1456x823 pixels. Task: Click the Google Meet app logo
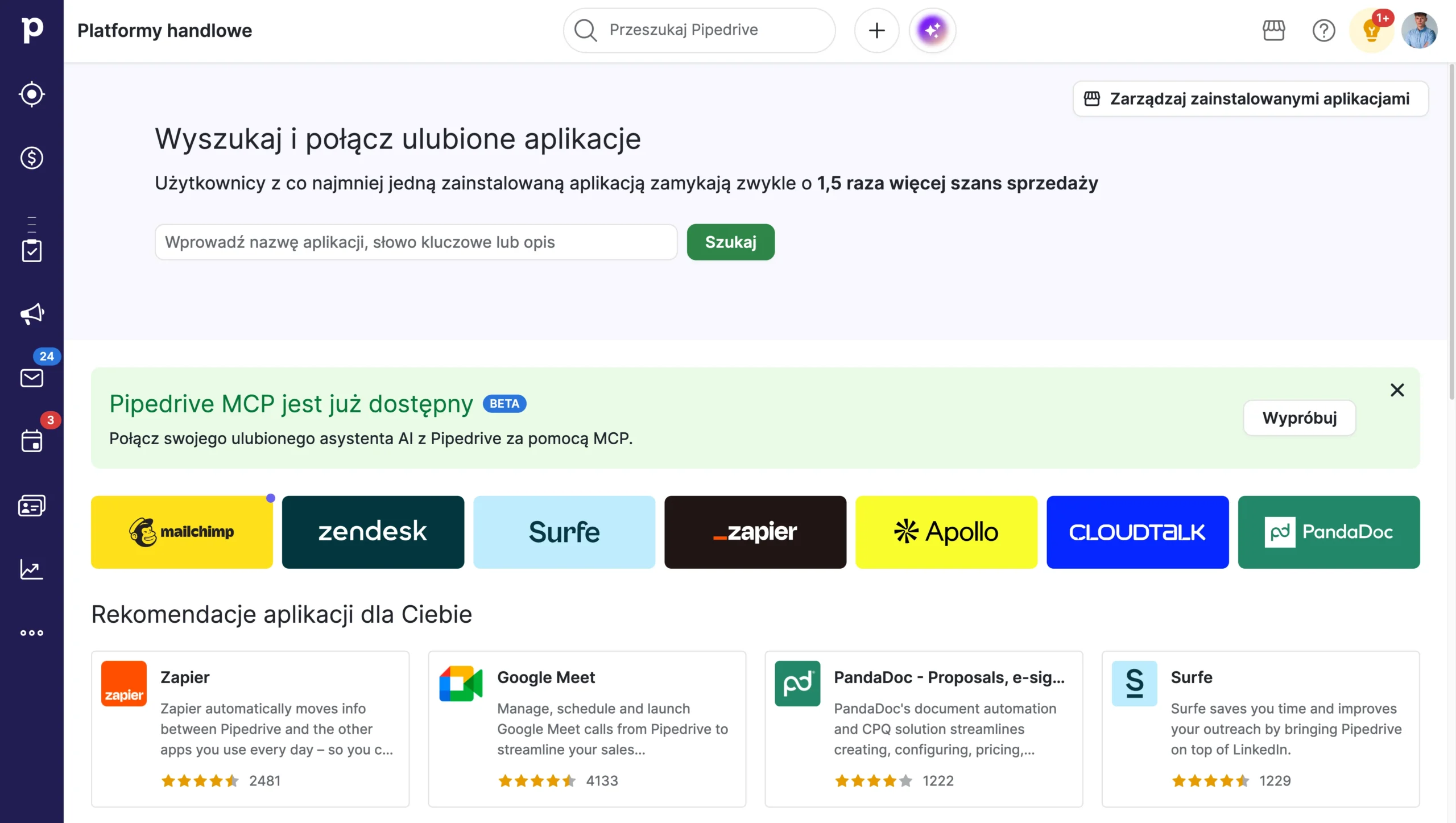pos(461,683)
